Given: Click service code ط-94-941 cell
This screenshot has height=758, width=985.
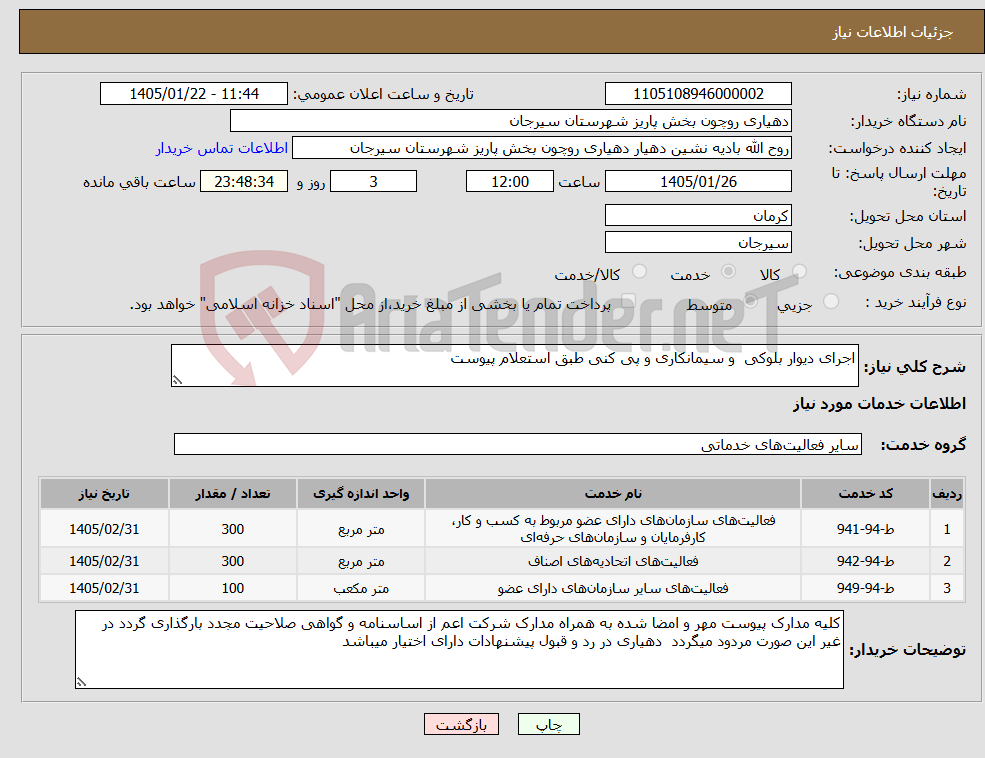Looking at the screenshot, I should [865, 529].
